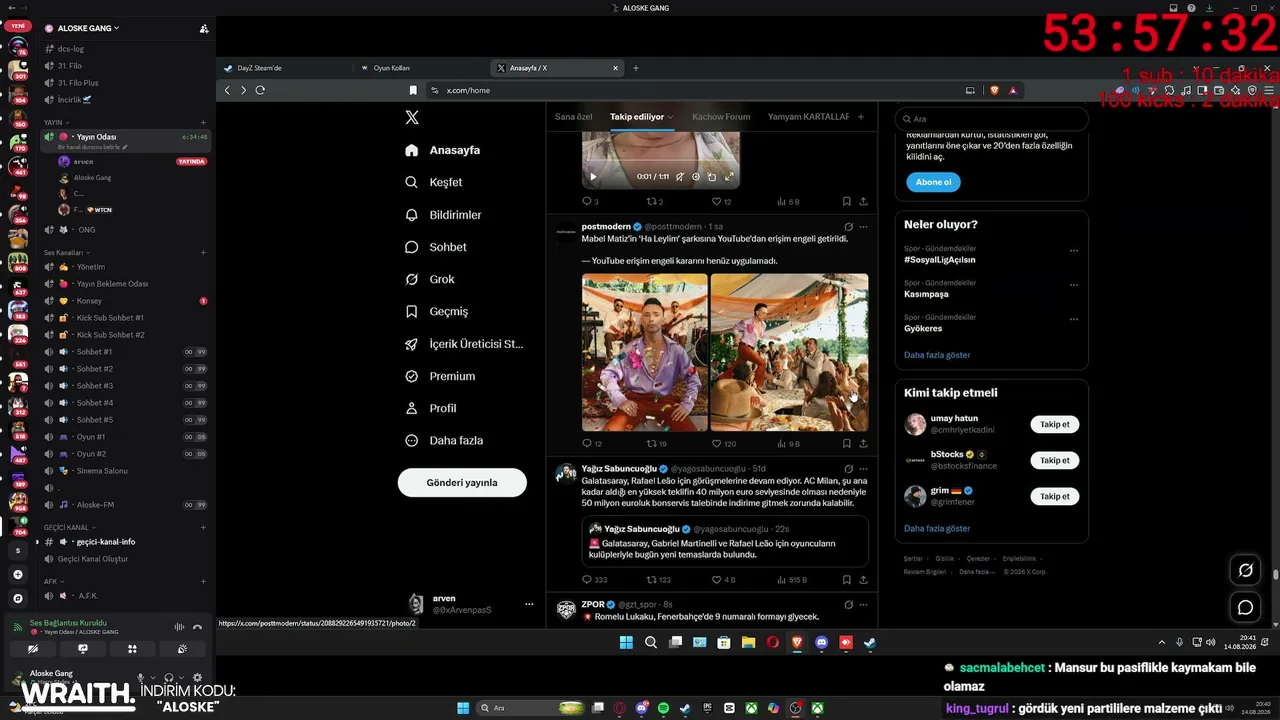Collapse the AFK channel category

pos(54,581)
